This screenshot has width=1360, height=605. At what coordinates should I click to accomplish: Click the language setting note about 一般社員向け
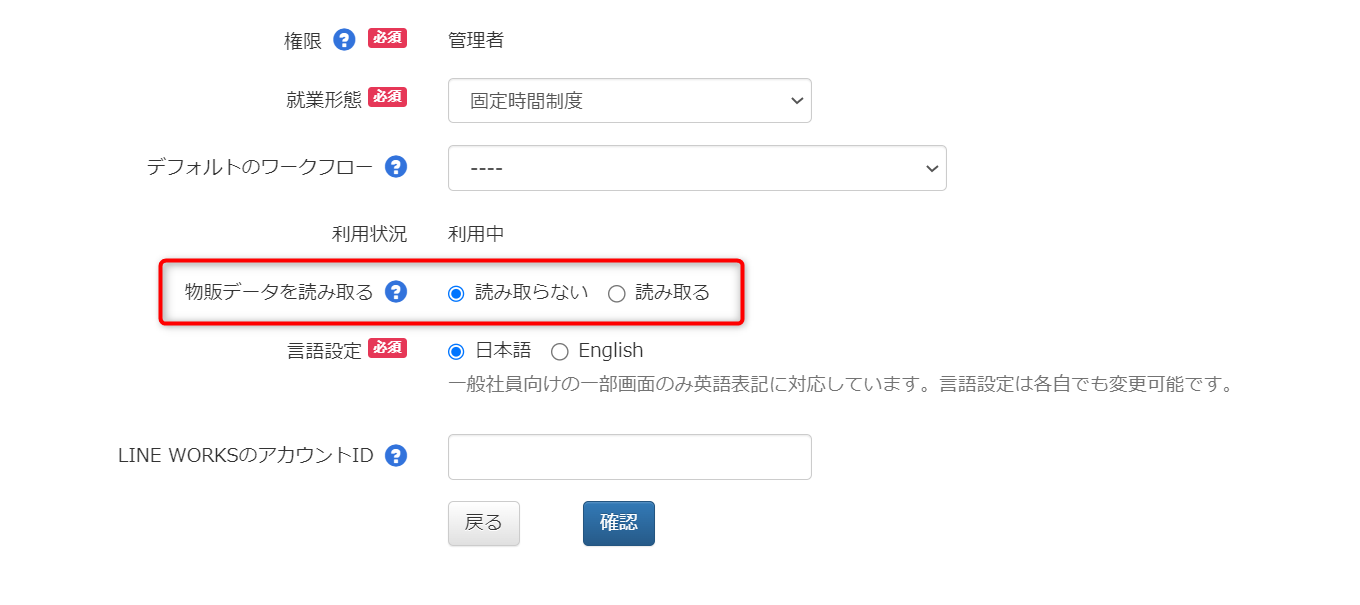[x=842, y=384]
